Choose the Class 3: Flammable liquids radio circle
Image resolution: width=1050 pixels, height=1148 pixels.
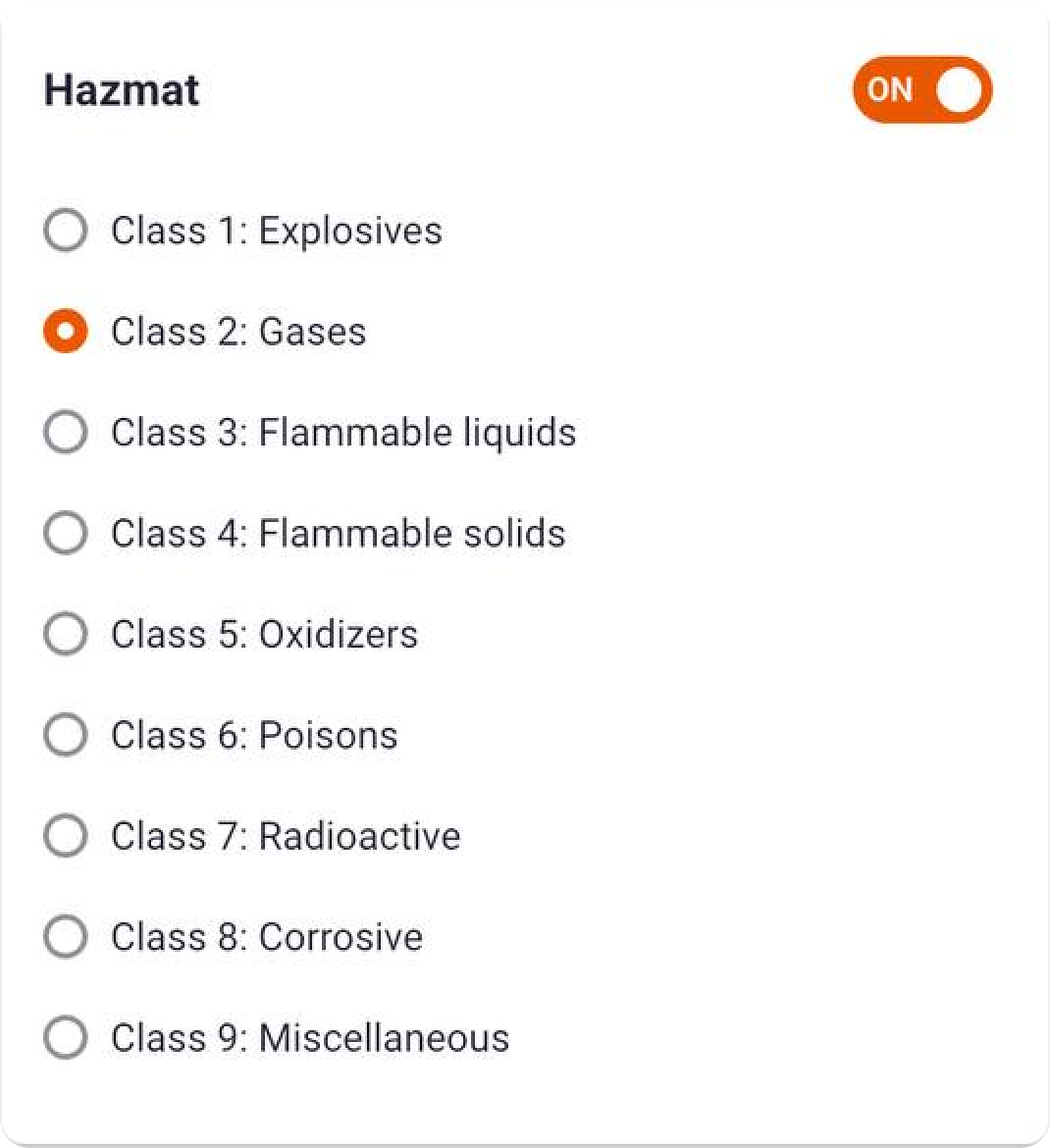pyautogui.click(x=66, y=432)
